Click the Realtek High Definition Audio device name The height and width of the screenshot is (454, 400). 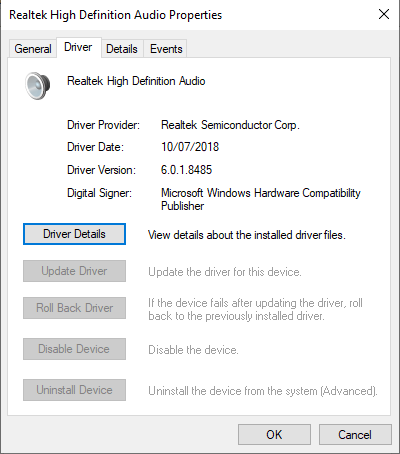pos(136,81)
